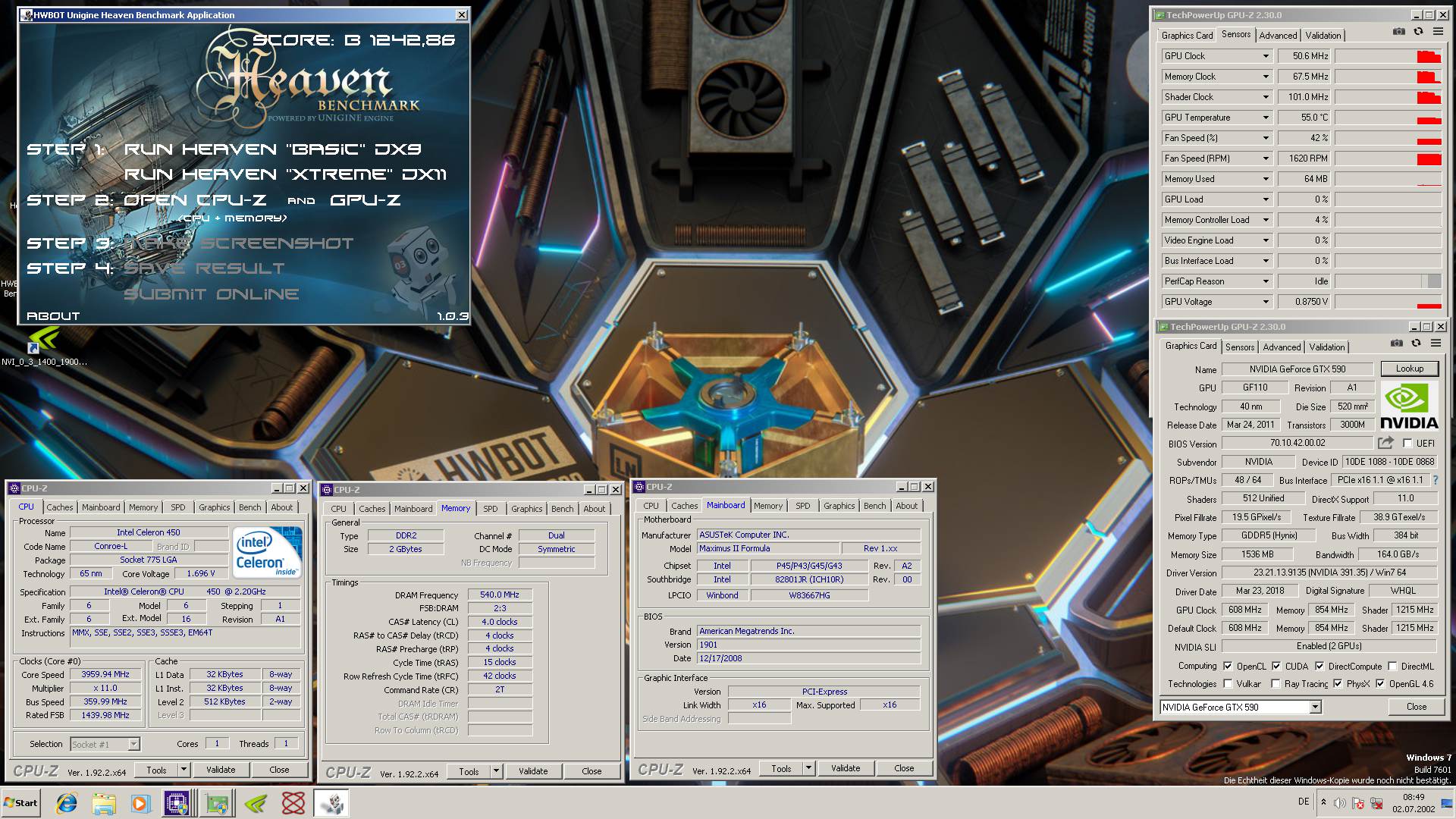This screenshot has height=819, width=1456.
Task: Click the network tray icon with red X
Action: 1376,803
